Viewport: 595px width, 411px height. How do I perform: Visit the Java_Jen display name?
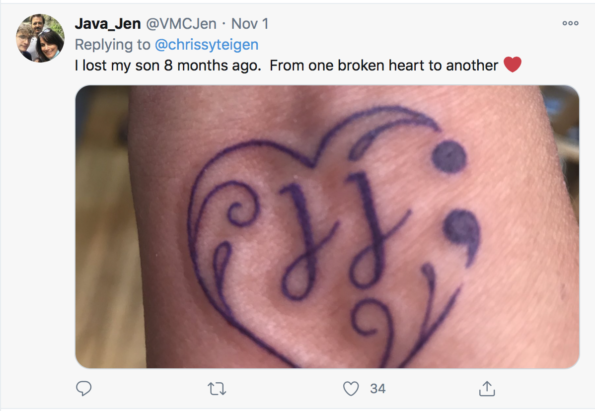point(108,24)
